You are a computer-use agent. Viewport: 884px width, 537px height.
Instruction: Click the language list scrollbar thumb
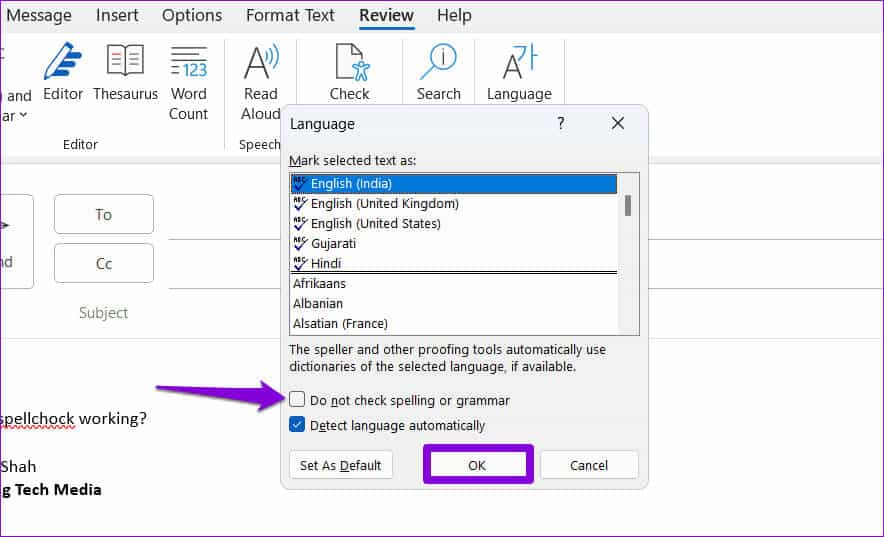(x=627, y=205)
